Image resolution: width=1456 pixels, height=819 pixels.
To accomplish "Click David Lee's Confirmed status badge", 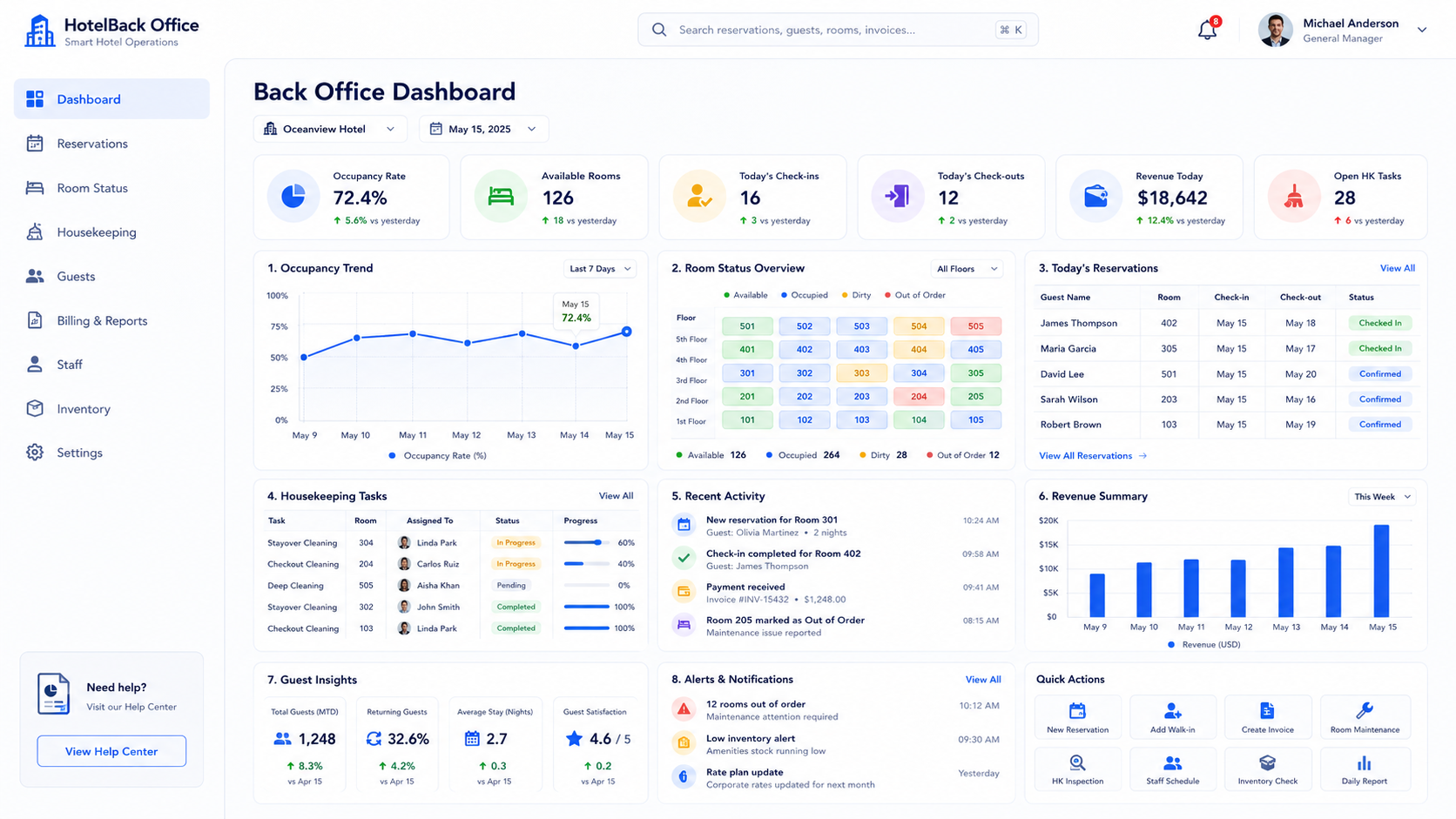I will tap(1380, 374).
